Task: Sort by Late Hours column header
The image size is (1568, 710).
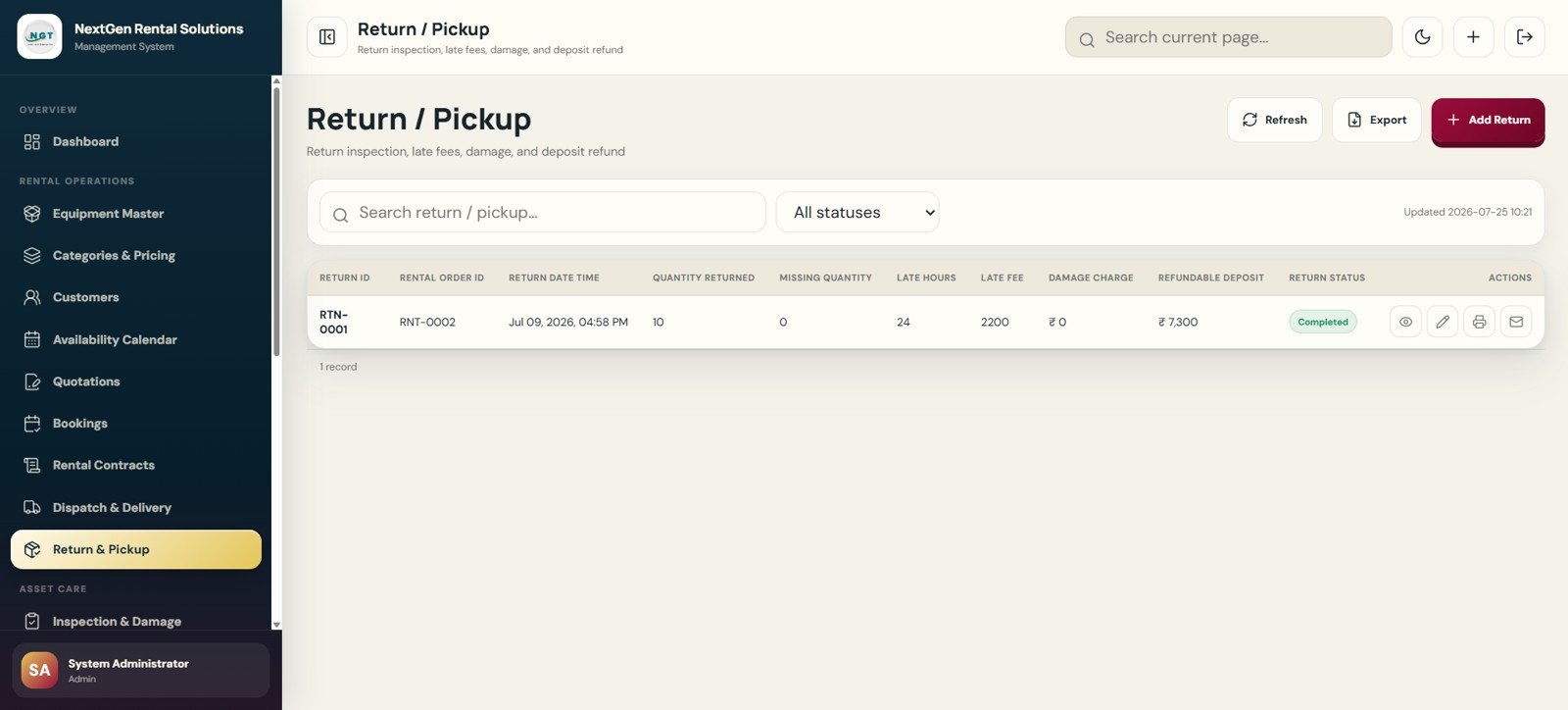Action: pos(926,279)
